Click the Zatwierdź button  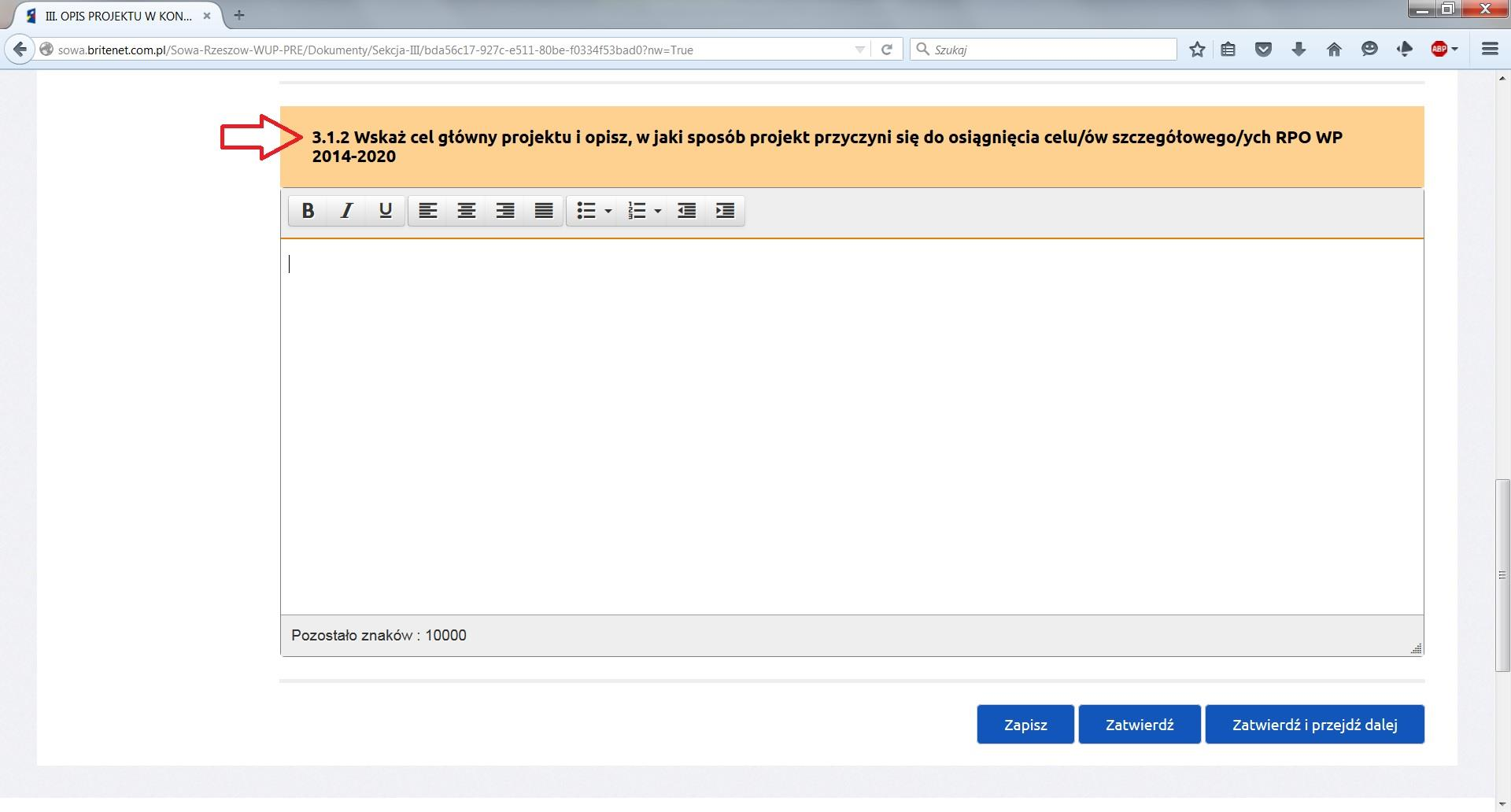[x=1140, y=725]
